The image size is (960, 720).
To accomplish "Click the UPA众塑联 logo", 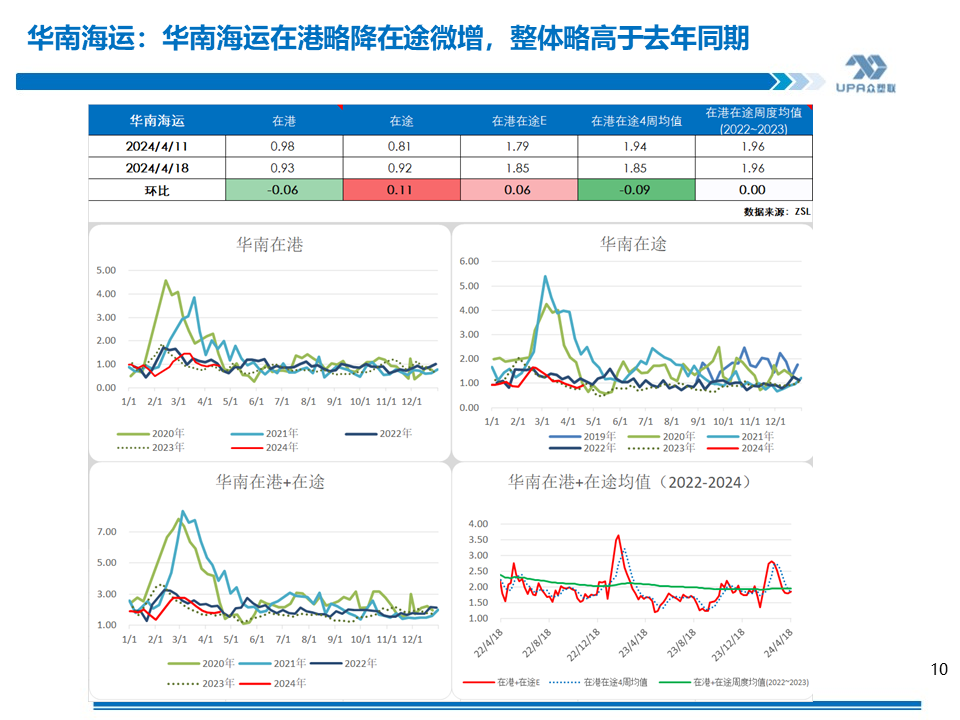I will click(x=866, y=74).
